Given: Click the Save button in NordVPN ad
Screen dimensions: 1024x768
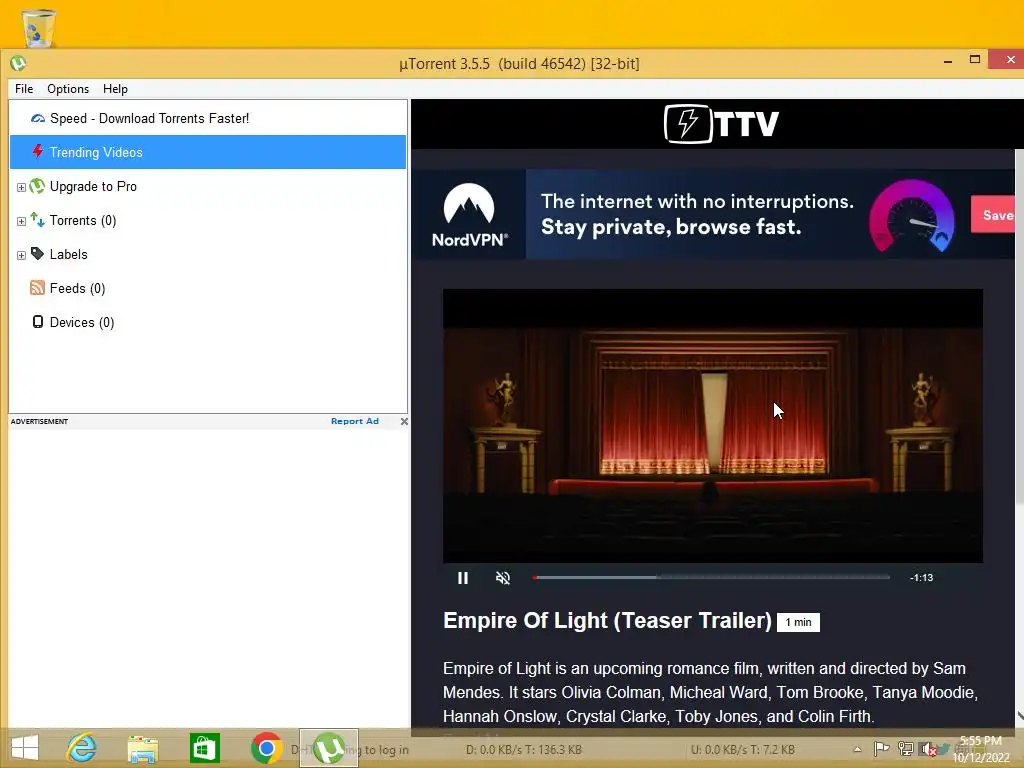Looking at the screenshot, I should [x=993, y=214].
